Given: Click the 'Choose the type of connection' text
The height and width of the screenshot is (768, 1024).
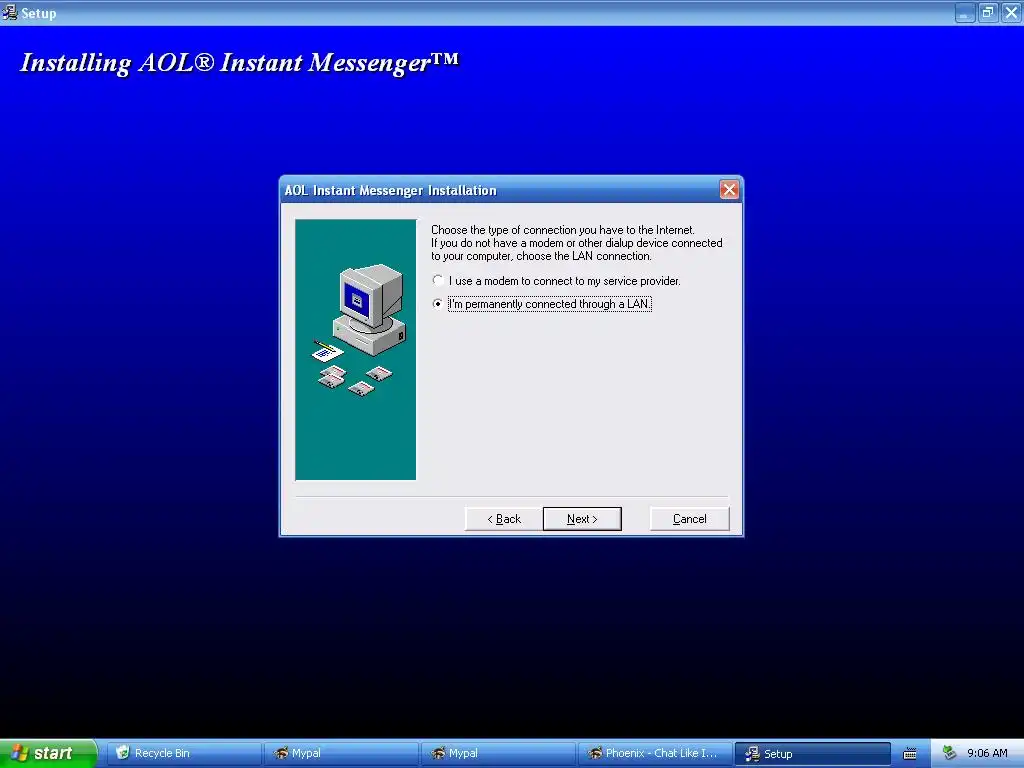Looking at the screenshot, I should [x=563, y=231].
